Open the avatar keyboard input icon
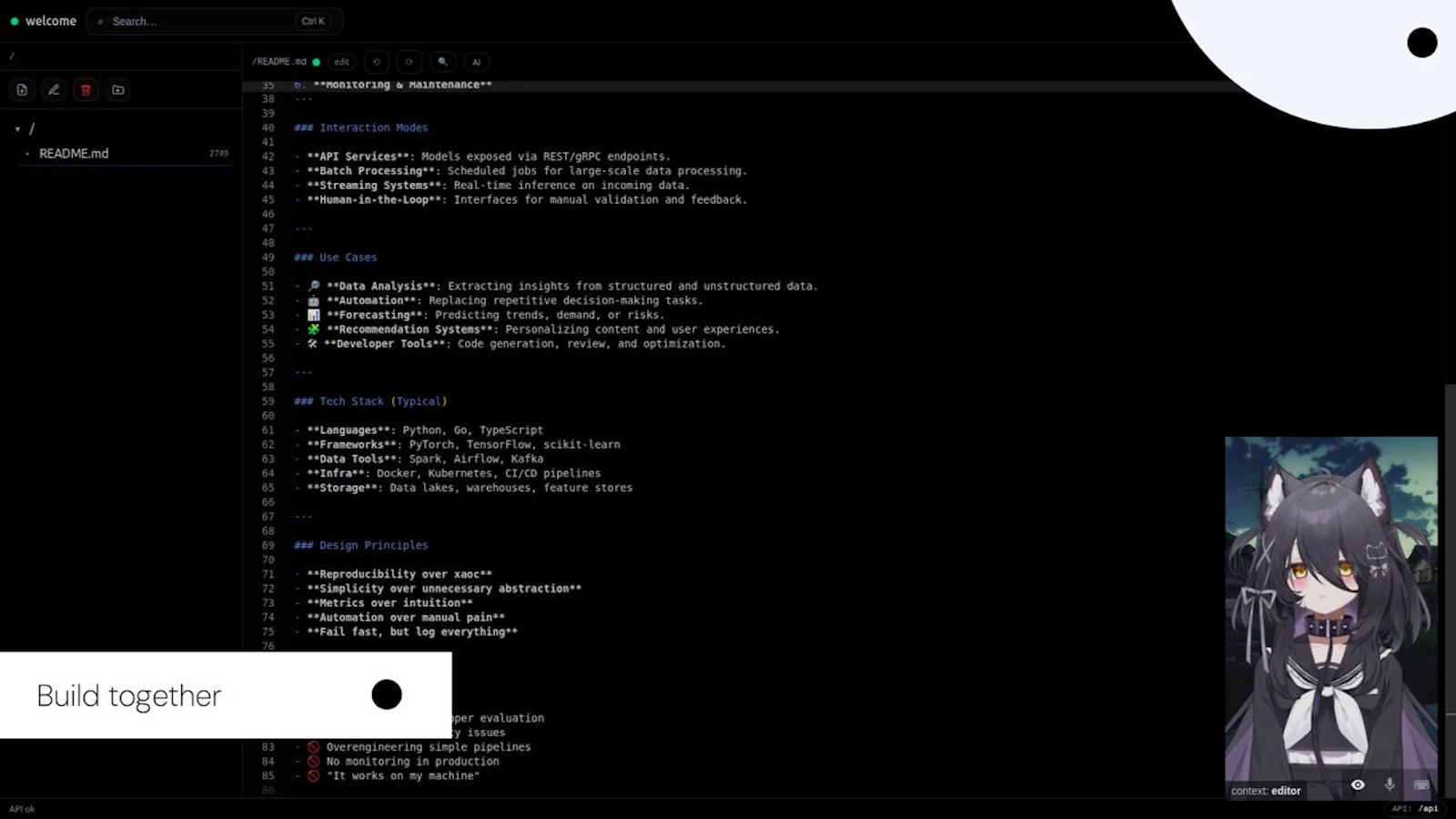Screen dimensions: 1456x819 (x=1421, y=784)
